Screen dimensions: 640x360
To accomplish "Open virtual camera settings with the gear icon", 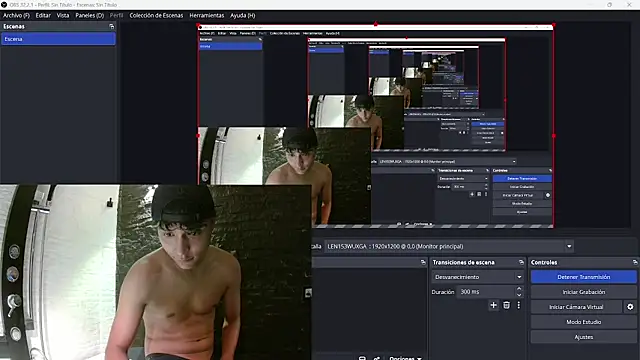I will (x=630, y=307).
